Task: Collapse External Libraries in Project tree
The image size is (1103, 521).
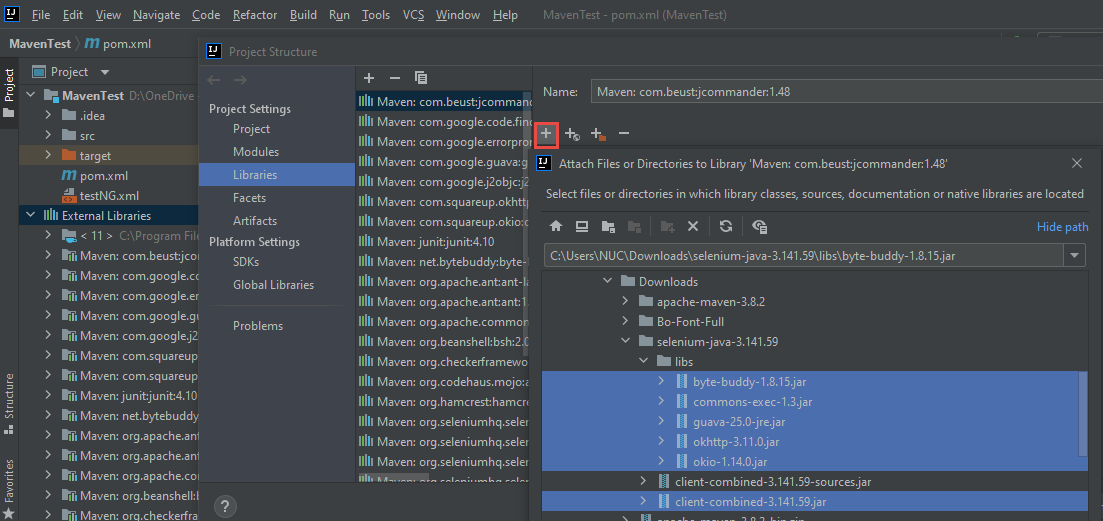Action: click(31, 215)
